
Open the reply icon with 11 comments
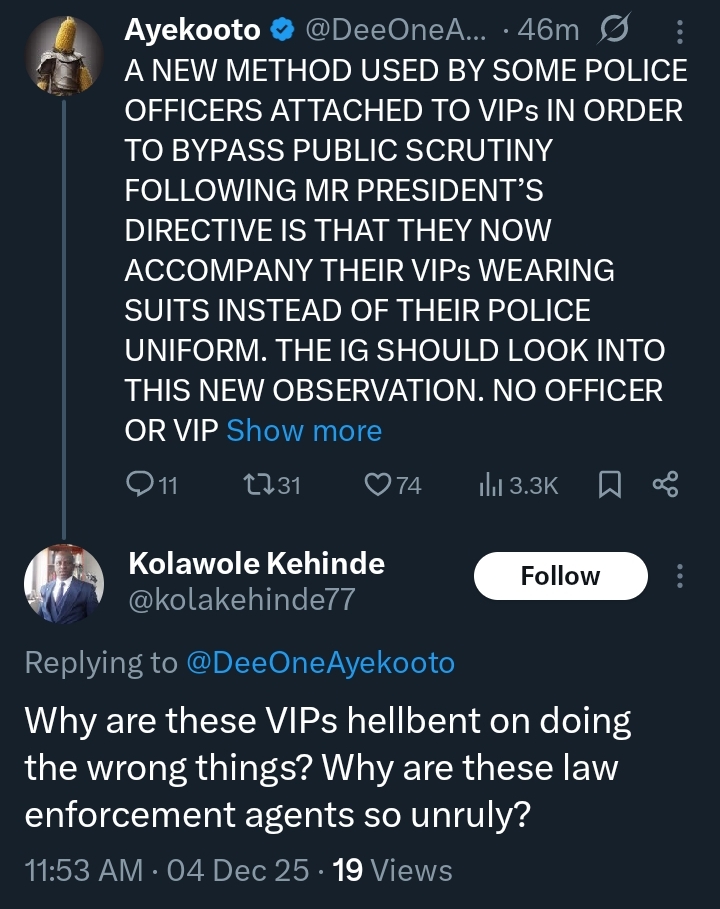coord(137,485)
